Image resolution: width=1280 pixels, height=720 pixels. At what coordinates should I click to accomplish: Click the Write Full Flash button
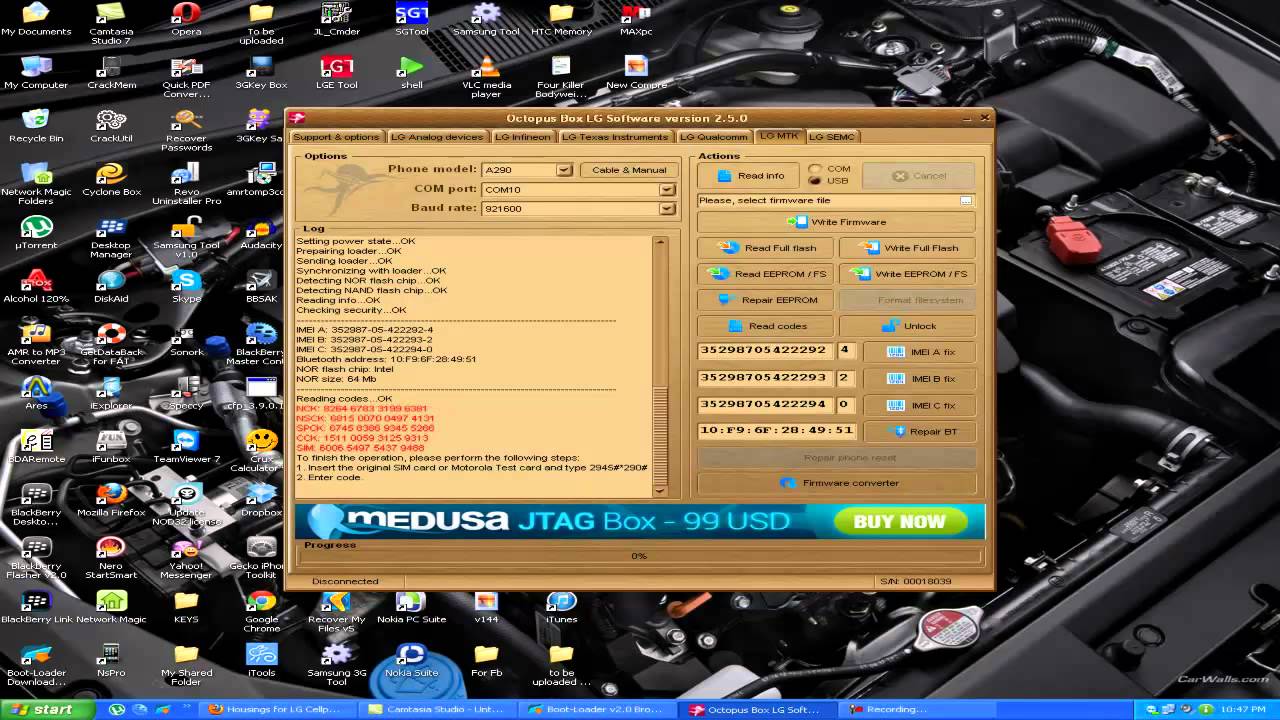[907, 248]
